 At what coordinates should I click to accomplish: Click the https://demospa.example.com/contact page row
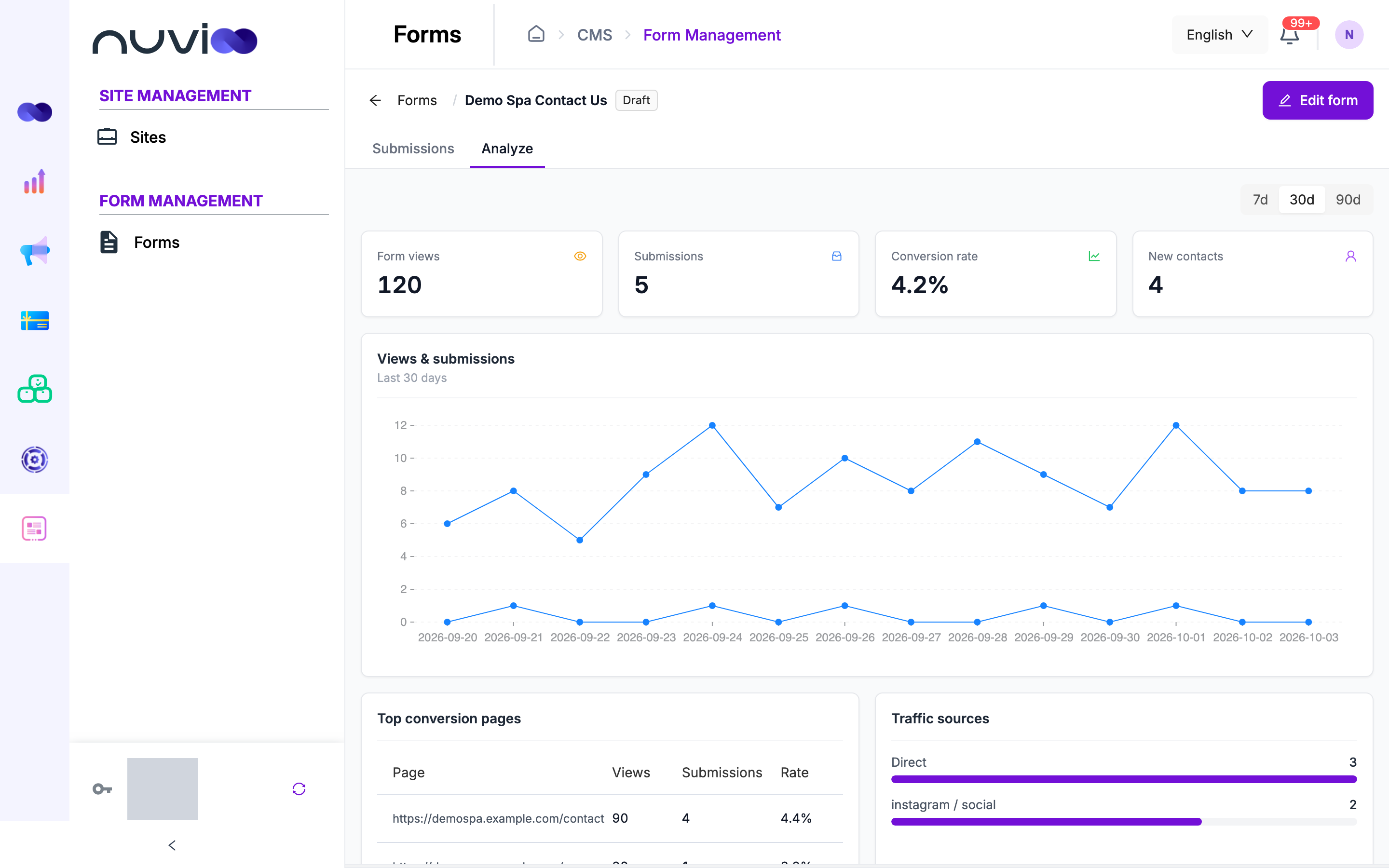click(x=610, y=818)
